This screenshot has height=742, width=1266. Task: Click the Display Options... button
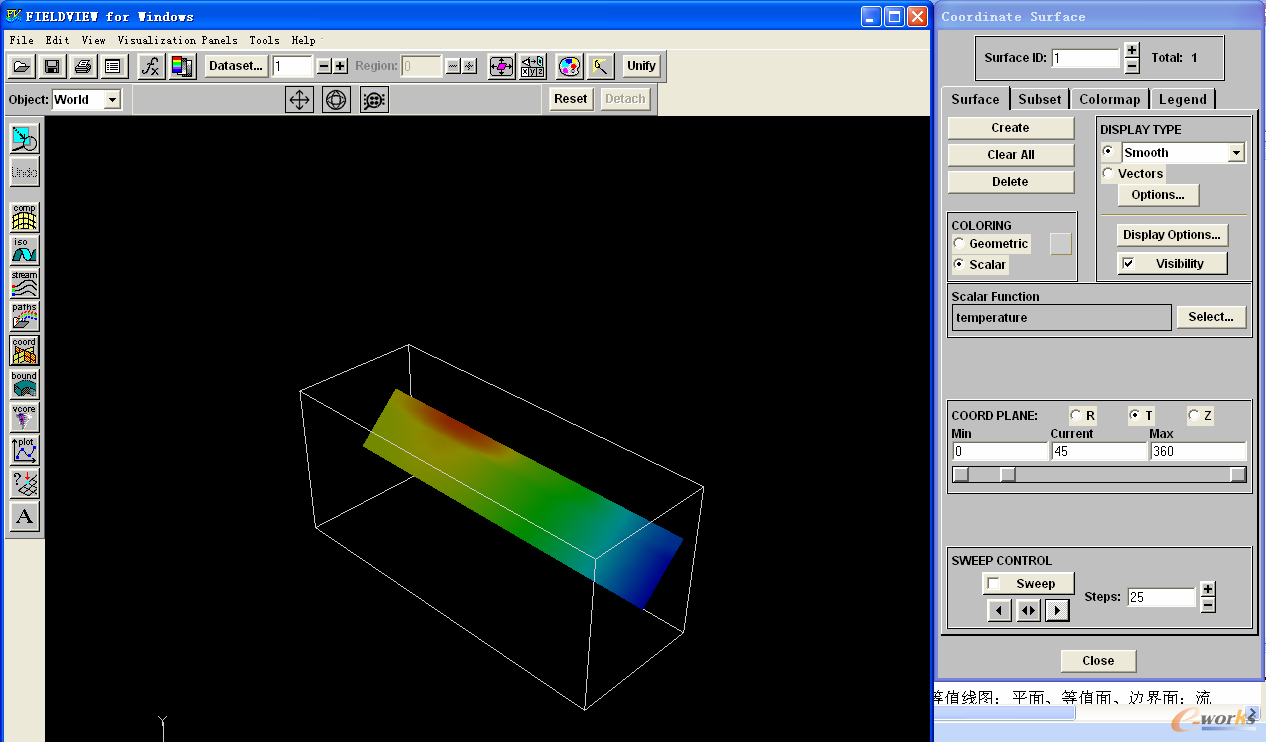point(1171,235)
